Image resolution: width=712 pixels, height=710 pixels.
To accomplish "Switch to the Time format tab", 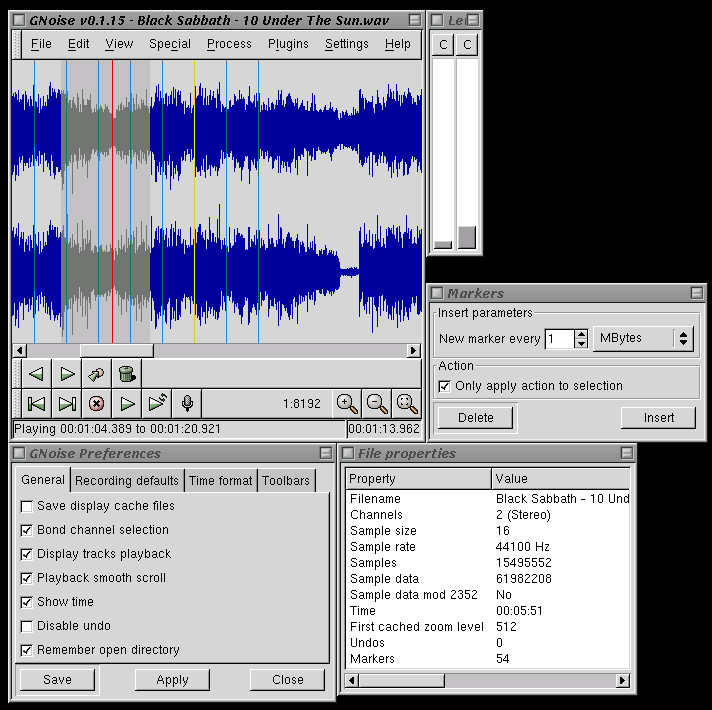I will pos(221,481).
